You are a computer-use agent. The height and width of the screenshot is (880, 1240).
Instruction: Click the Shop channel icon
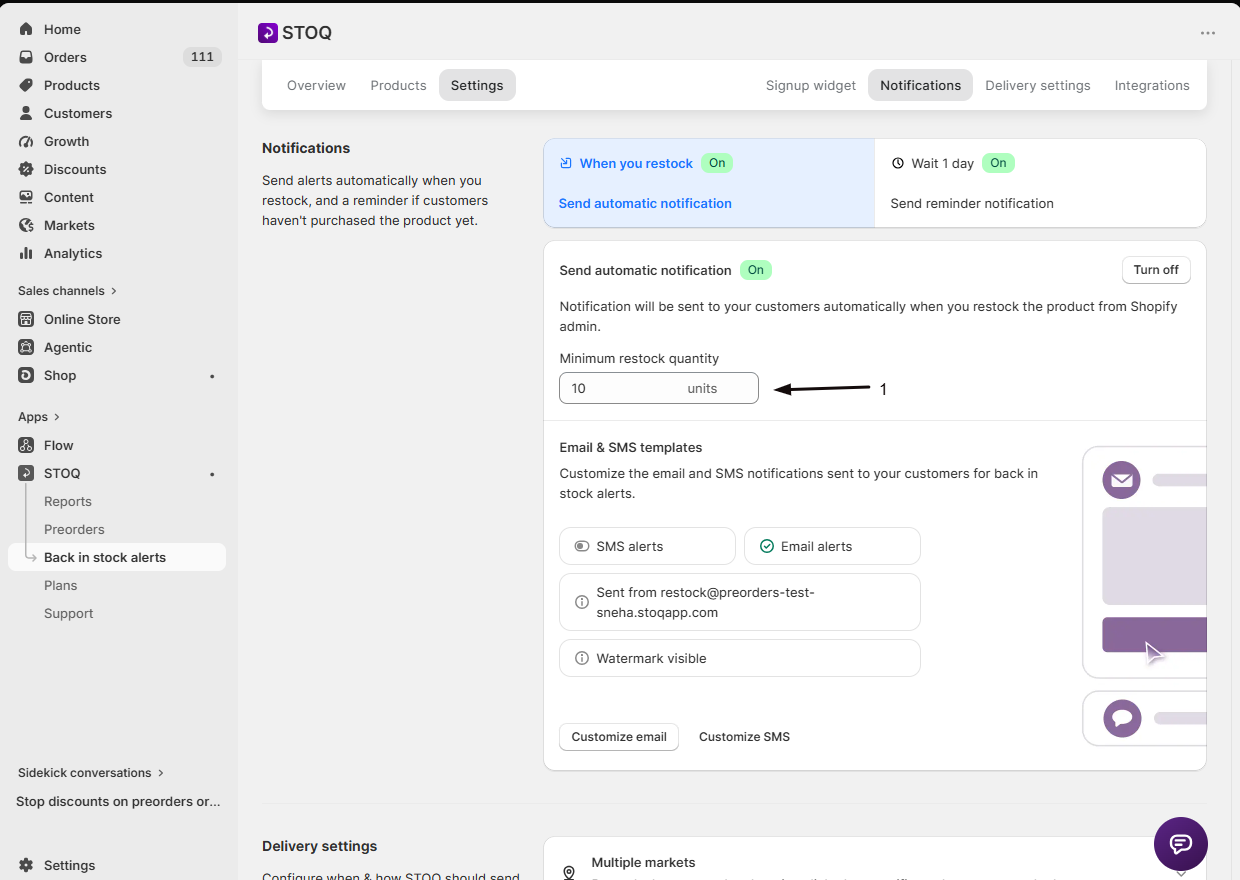coord(26,375)
